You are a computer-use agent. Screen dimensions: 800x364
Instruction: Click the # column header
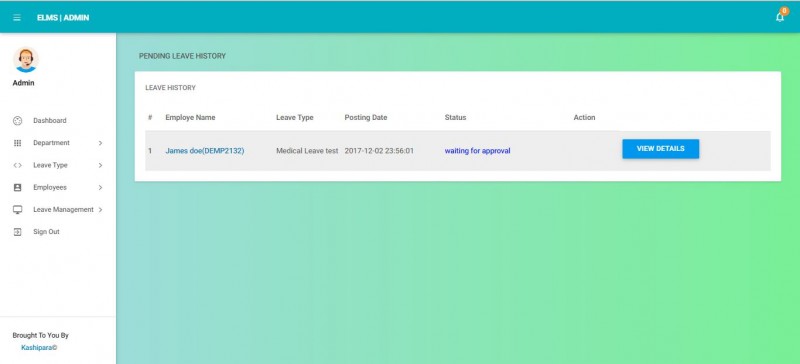[x=150, y=117]
